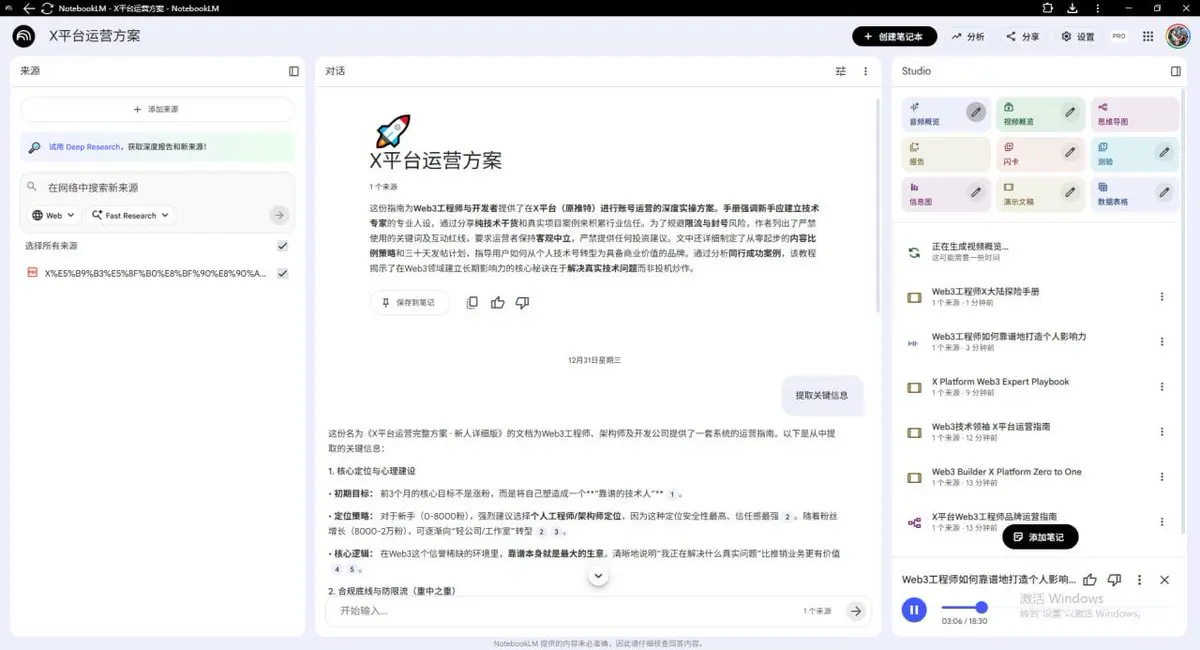This screenshot has width=1200, height=650.
Task: Give a thumbs up to the response
Action: [x=497, y=301]
